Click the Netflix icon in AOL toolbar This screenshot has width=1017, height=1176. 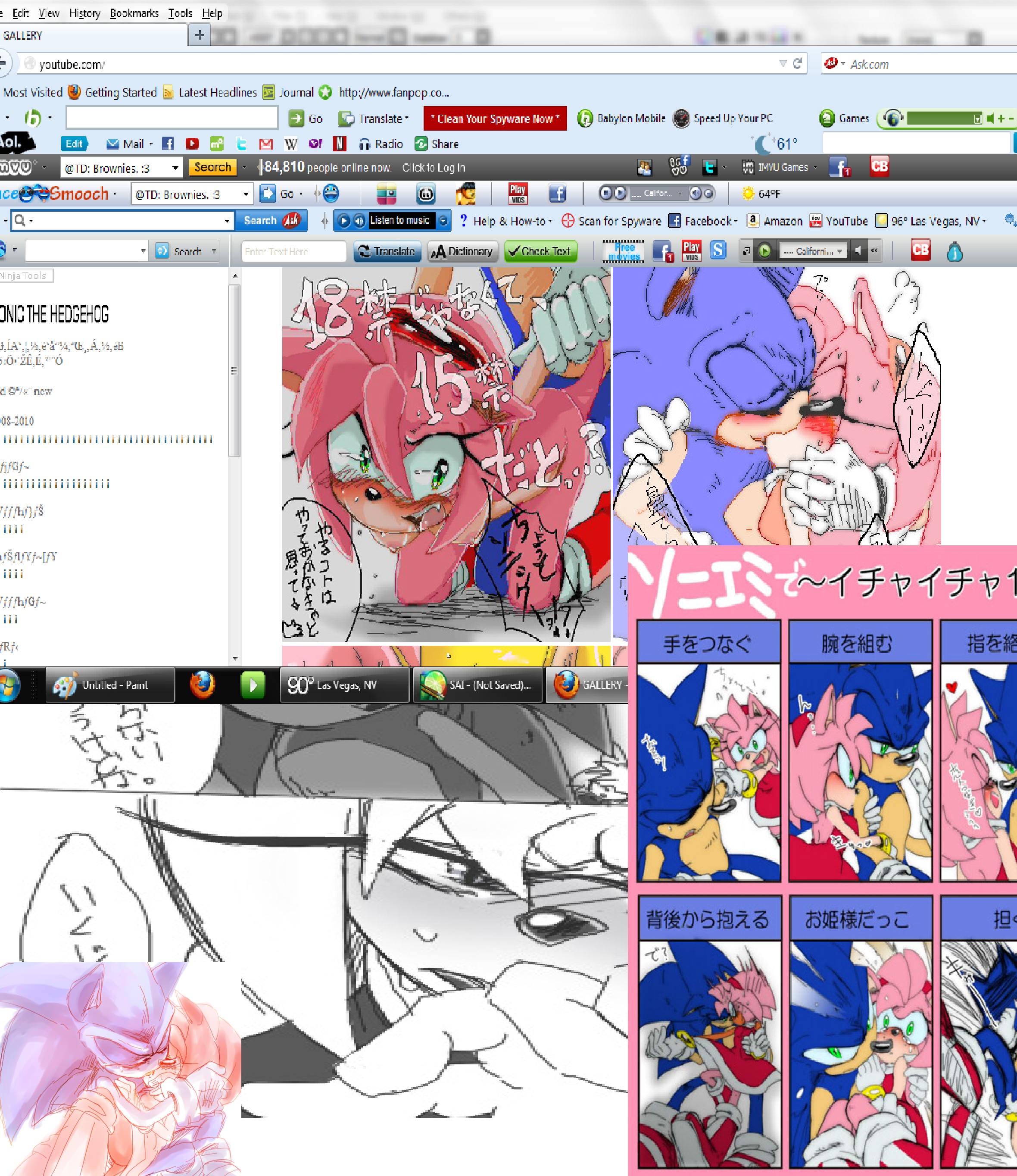pos(340,144)
